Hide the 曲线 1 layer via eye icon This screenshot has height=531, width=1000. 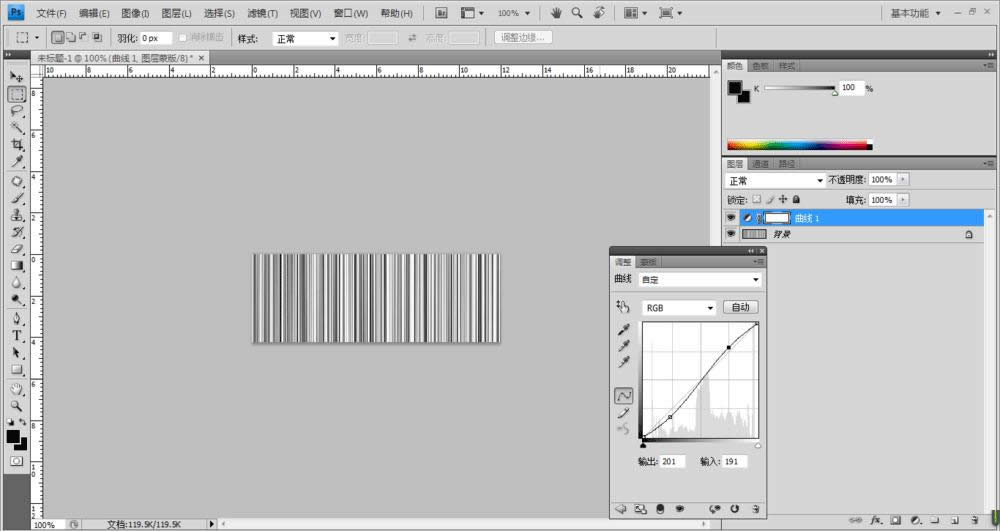(x=731, y=217)
